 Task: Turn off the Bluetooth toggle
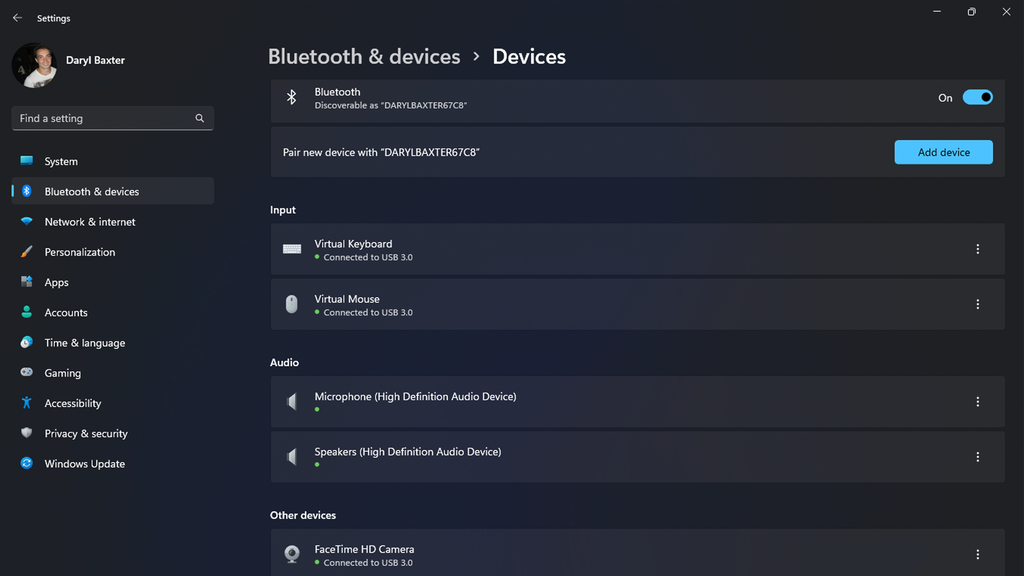977,97
